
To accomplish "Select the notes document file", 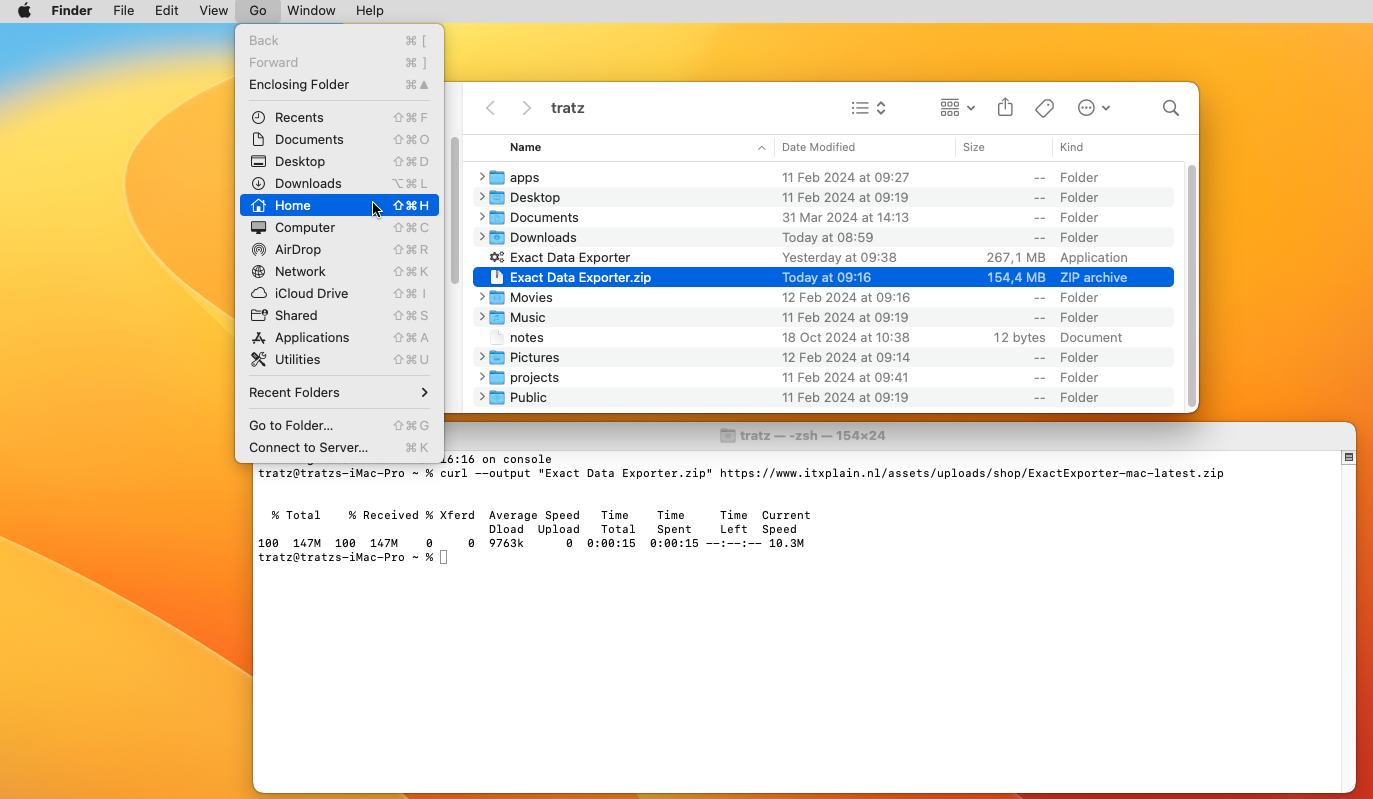I will [x=527, y=337].
